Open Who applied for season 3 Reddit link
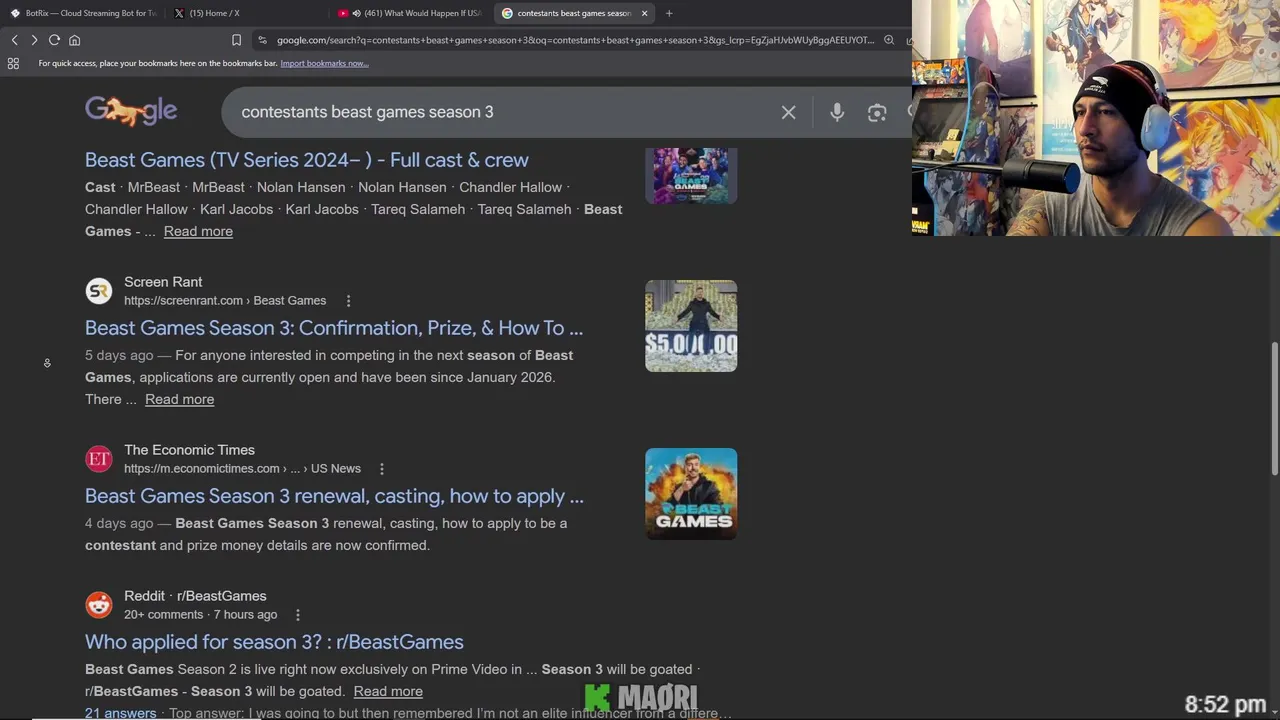The width and height of the screenshot is (1280, 720). pyautogui.click(x=274, y=642)
